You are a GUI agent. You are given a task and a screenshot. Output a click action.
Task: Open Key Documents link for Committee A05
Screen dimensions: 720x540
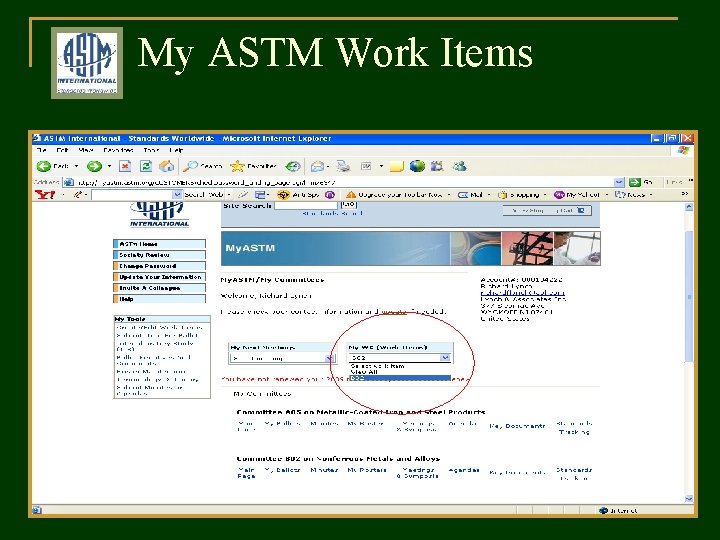(x=517, y=426)
